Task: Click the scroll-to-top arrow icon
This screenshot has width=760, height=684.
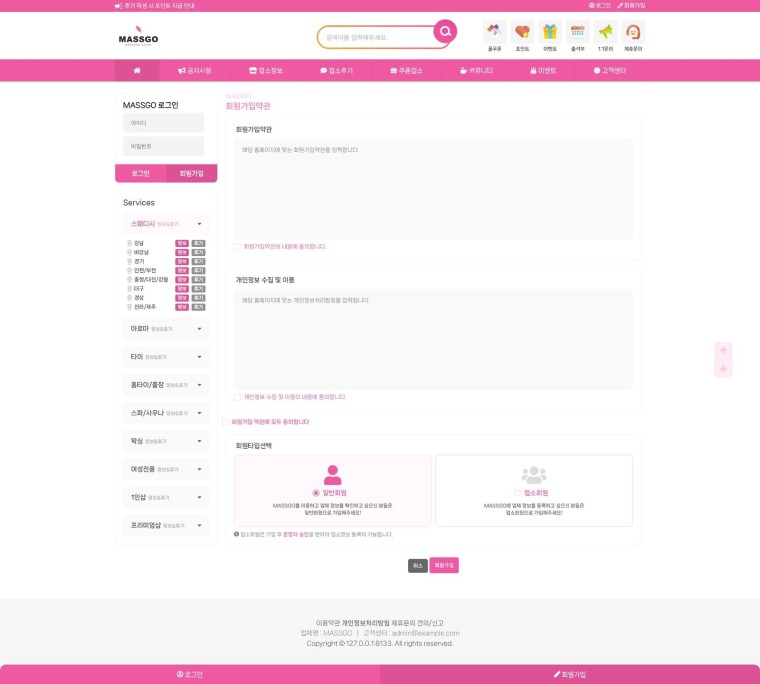Action: (x=723, y=350)
